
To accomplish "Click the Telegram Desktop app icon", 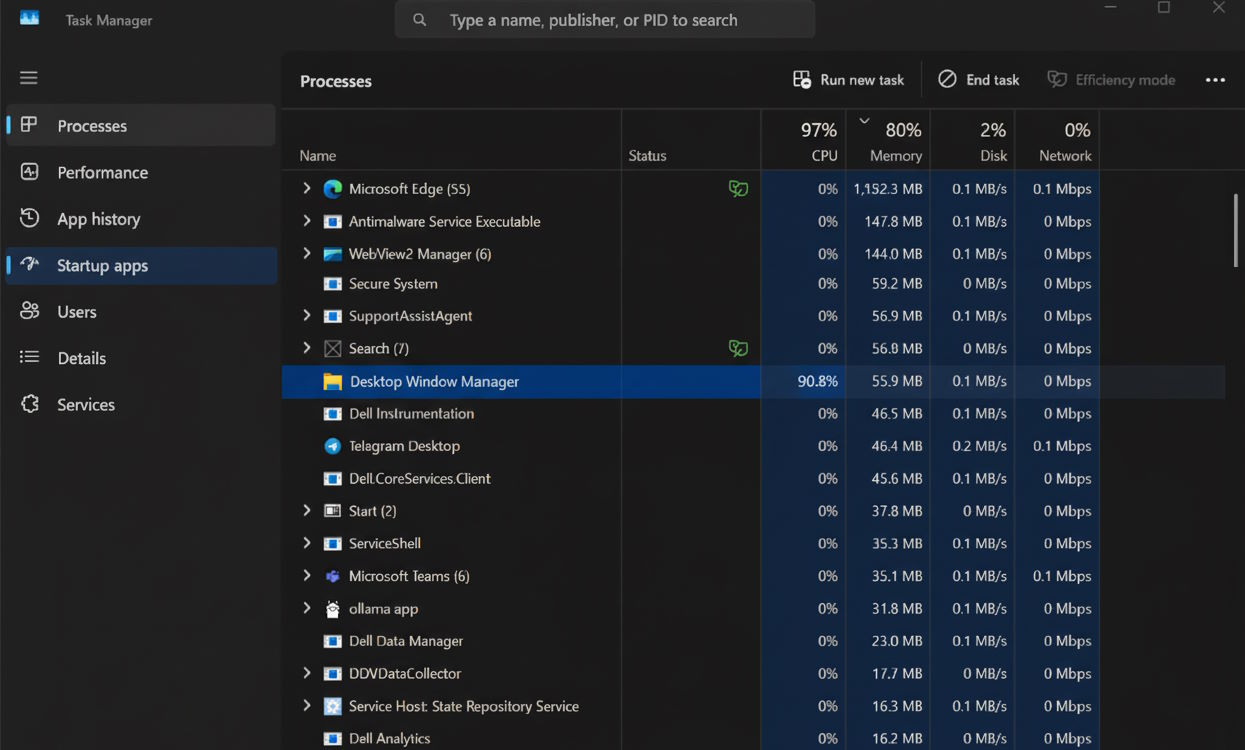I will [x=333, y=446].
